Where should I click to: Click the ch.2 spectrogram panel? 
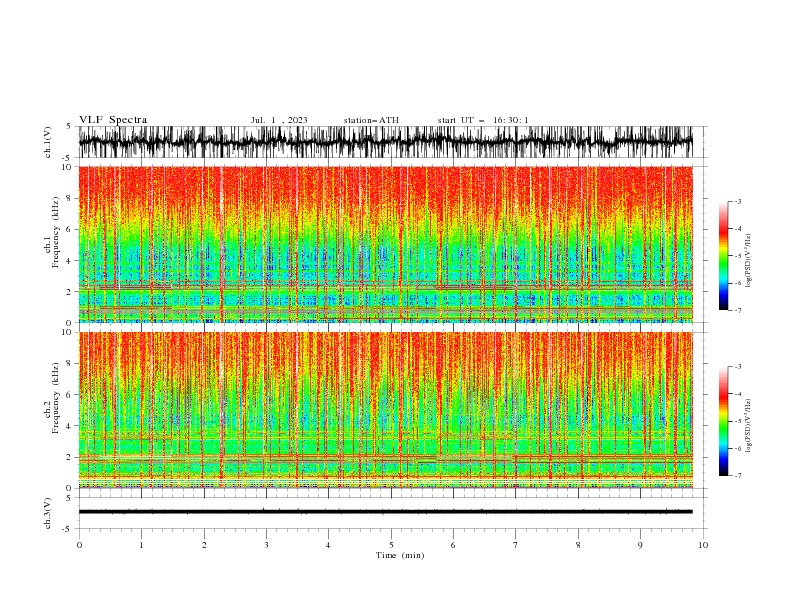[x=385, y=410]
